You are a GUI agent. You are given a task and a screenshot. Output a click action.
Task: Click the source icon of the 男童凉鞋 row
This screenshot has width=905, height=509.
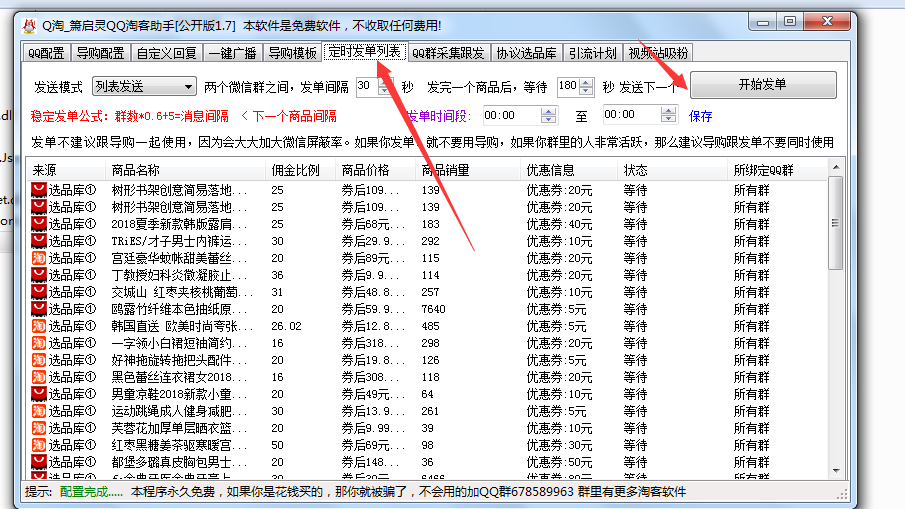click(x=39, y=394)
